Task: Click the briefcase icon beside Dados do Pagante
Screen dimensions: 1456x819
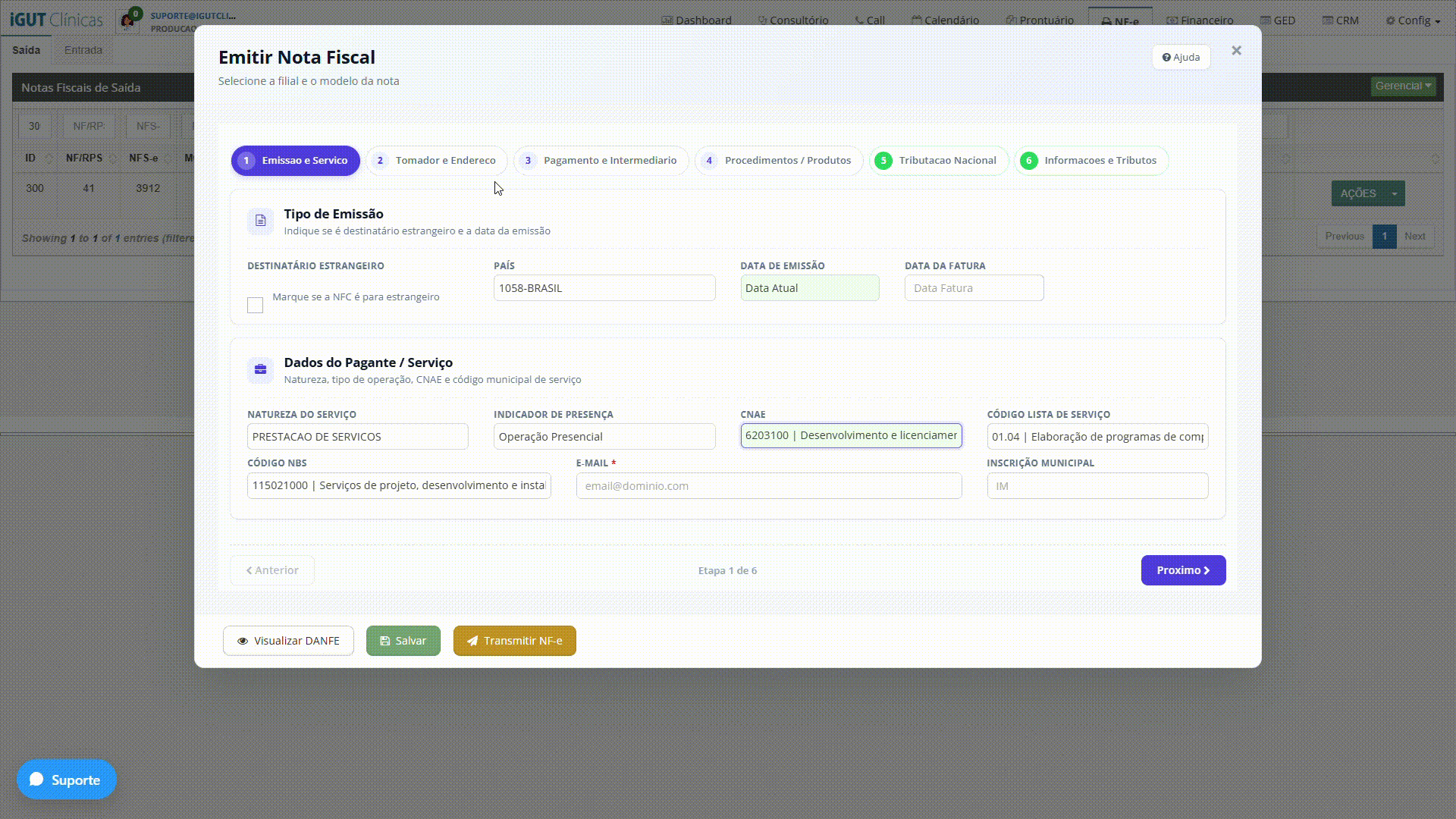Action: 260,369
